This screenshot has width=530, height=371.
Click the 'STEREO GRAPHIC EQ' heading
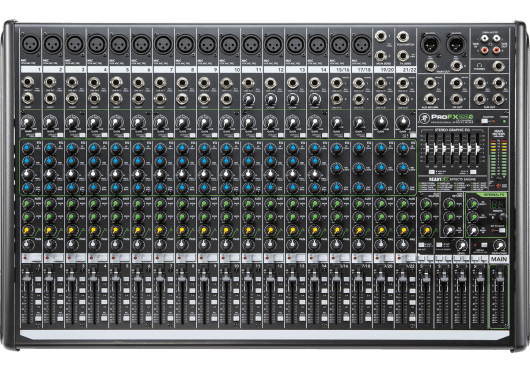453,130
